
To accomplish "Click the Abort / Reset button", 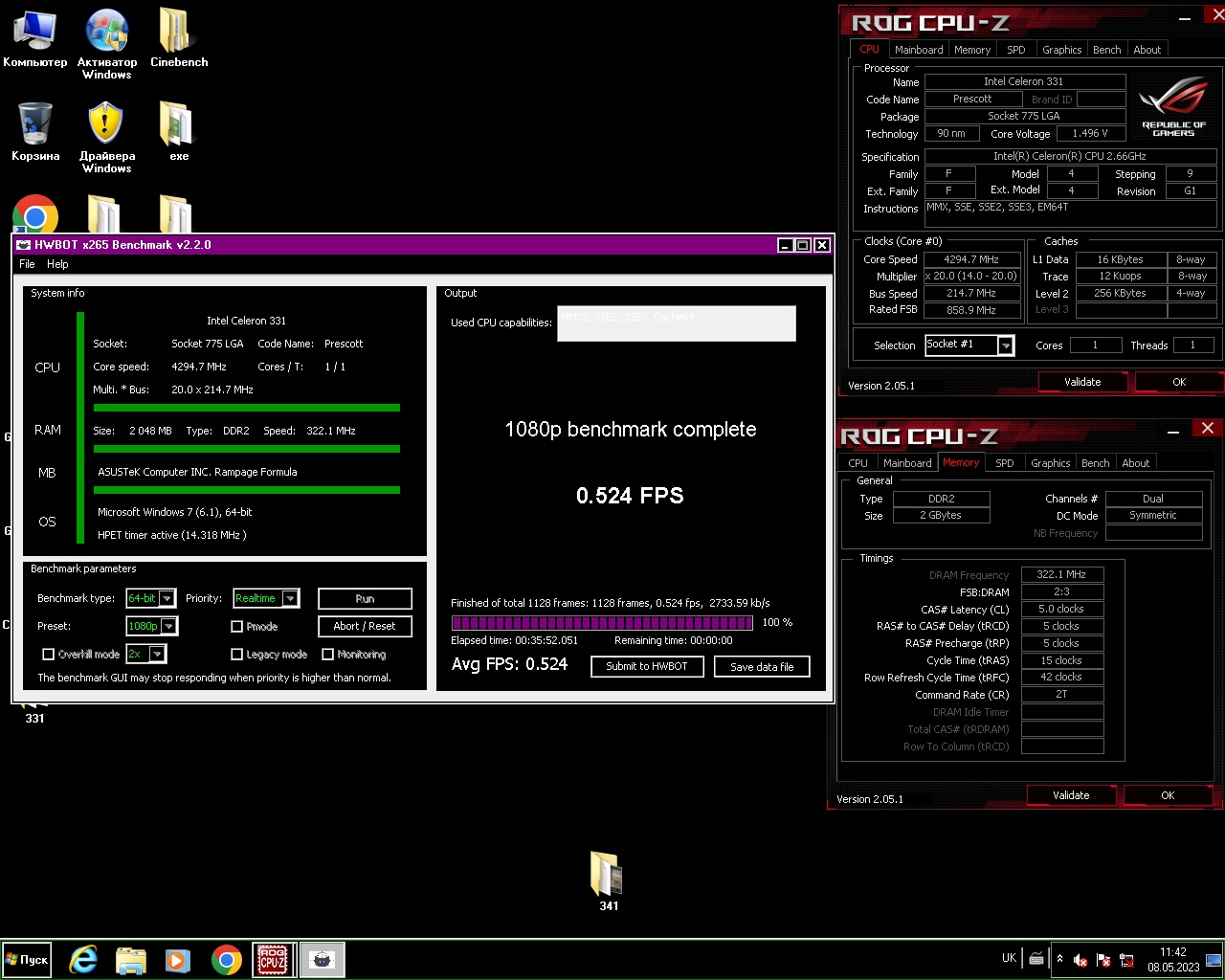I will 365,626.
